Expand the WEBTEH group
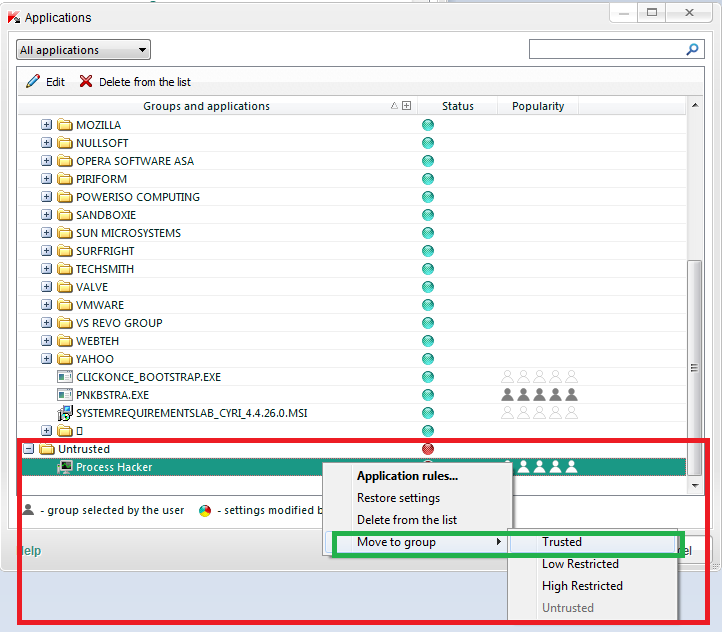The image size is (722, 632). (x=47, y=341)
